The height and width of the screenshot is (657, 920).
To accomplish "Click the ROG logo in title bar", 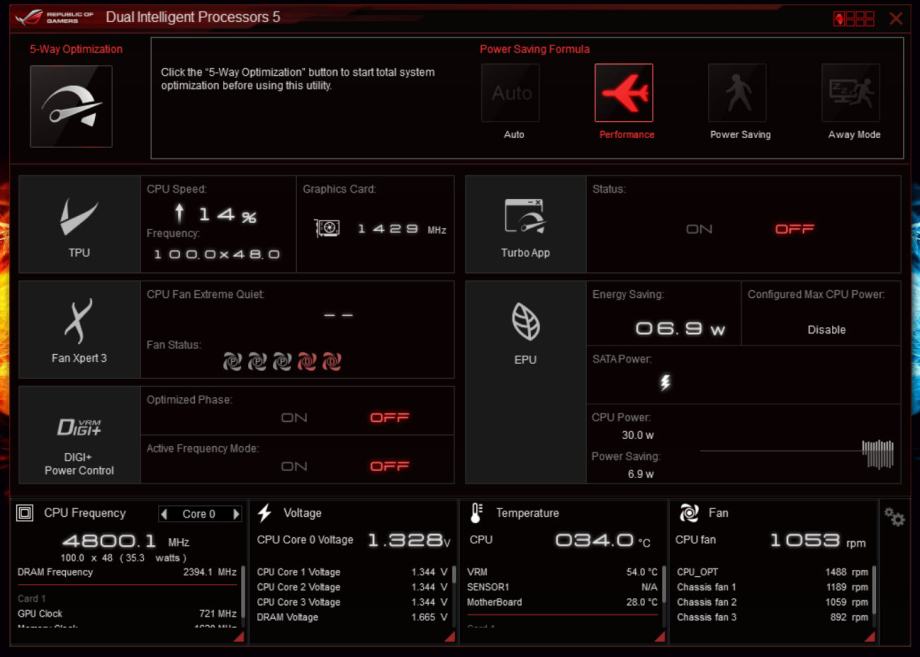I will click(54, 17).
